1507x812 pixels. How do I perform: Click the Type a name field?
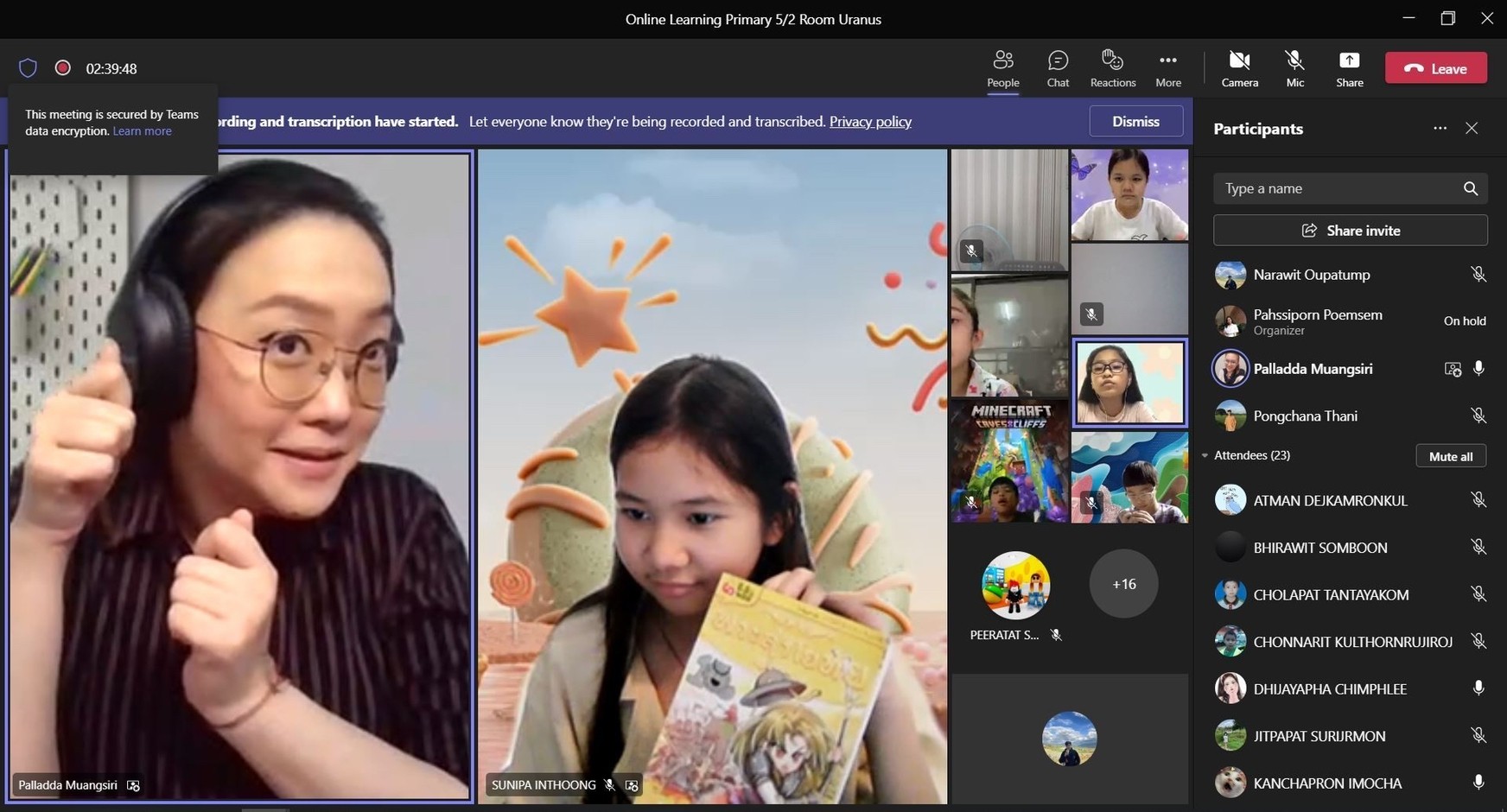coord(1335,188)
